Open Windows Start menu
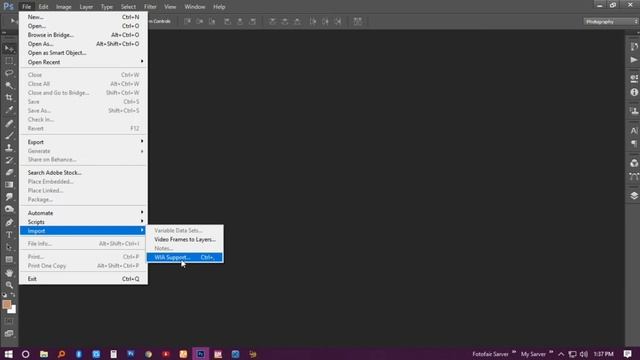This screenshot has width=640, height=360. 8,354
